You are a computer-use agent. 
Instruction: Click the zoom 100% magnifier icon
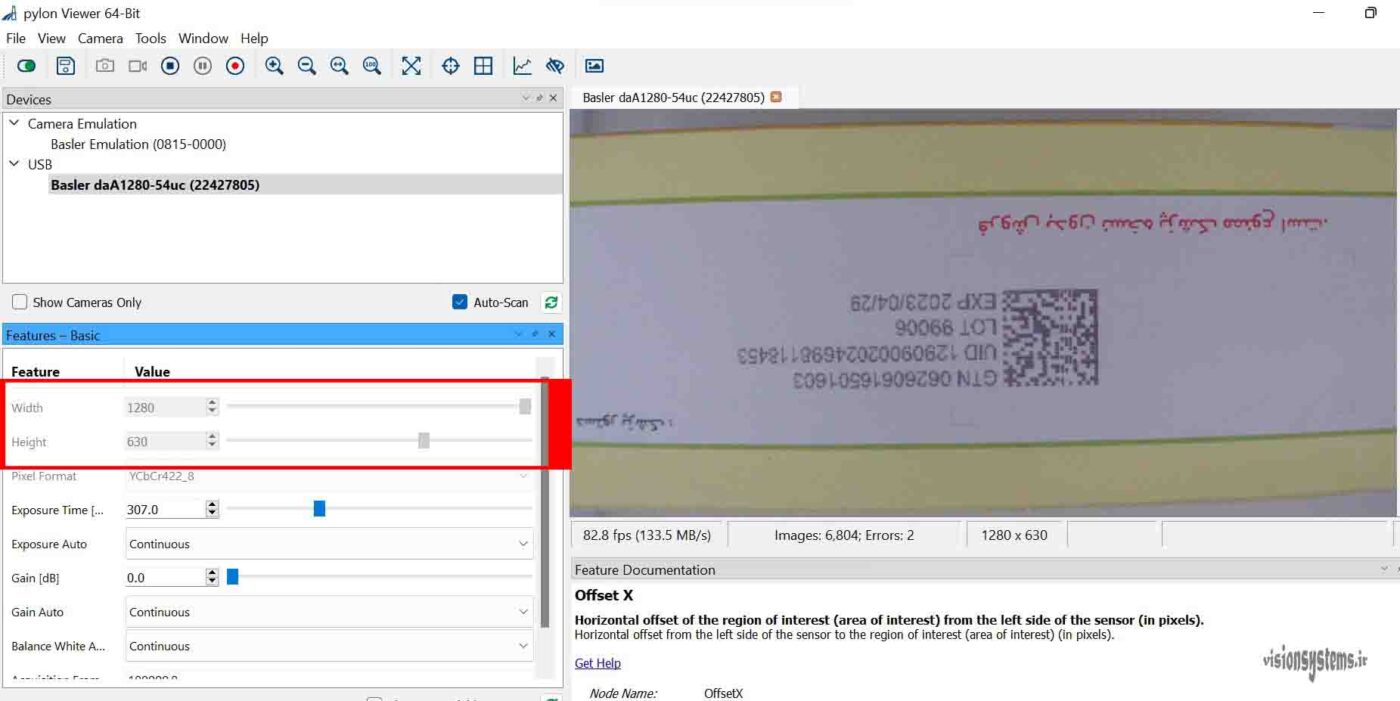click(x=372, y=66)
